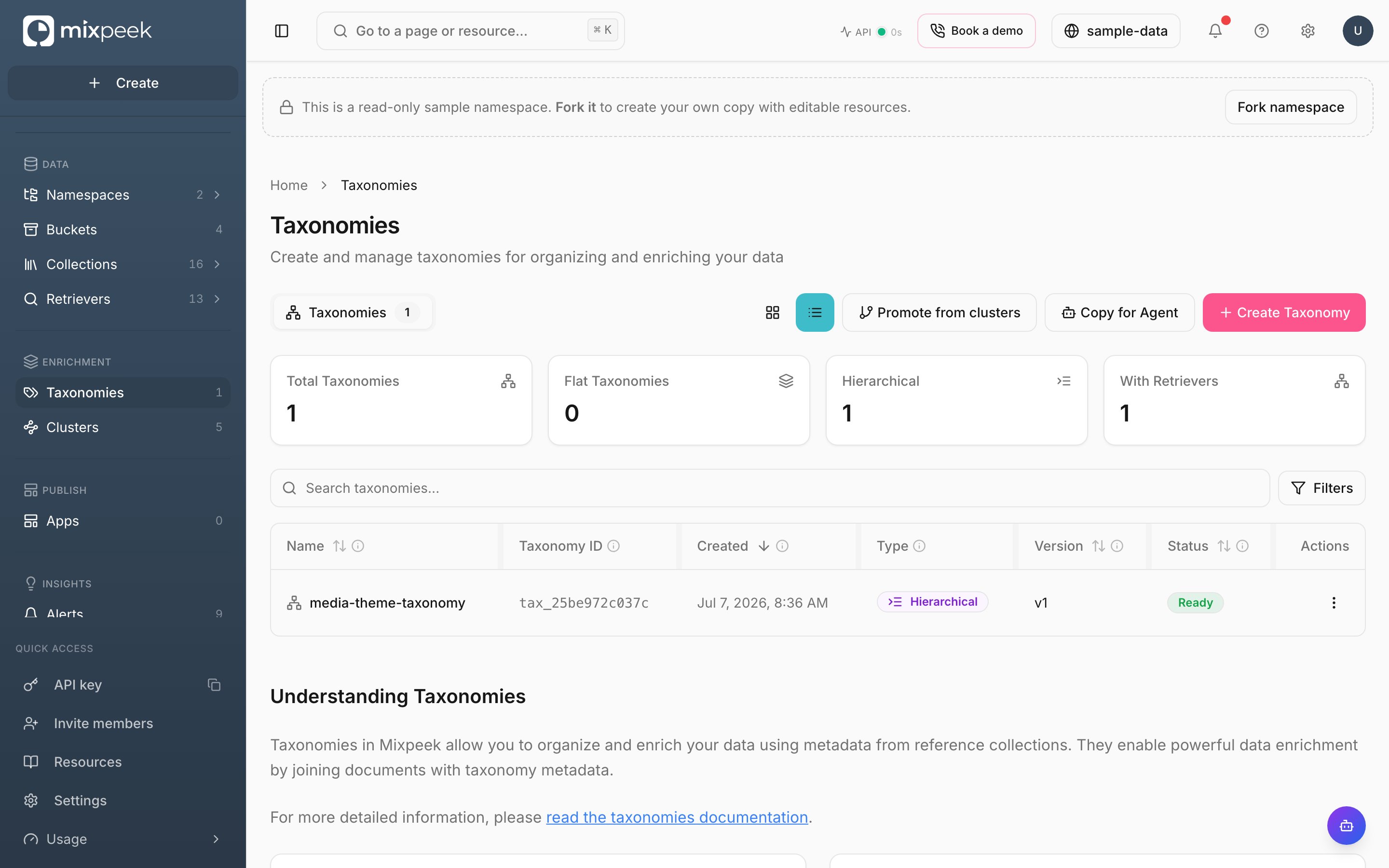
Task: Show info for the Taxonomy ID column
Action: point(613,546)
